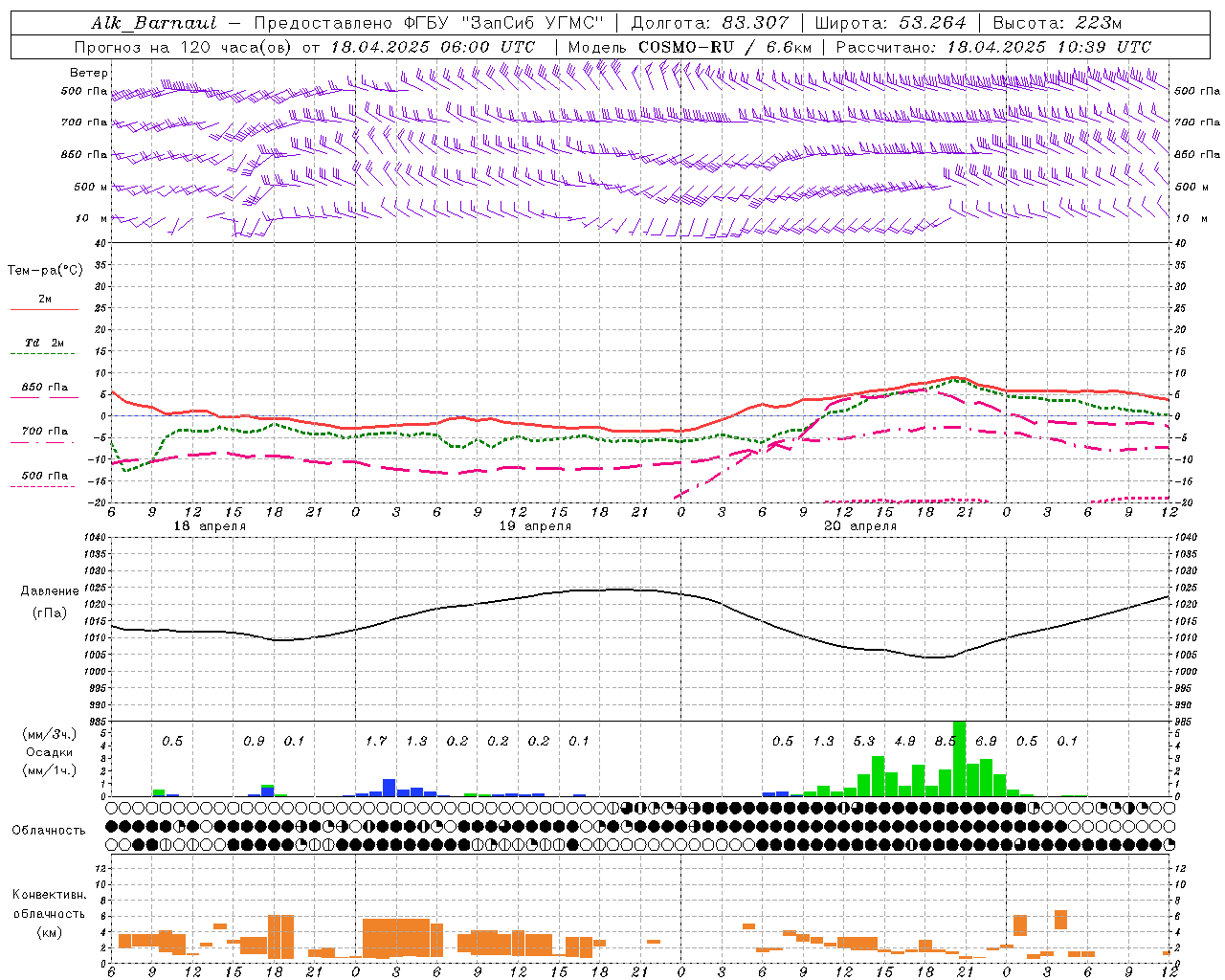The height and width of the screenshot is (980, 1225).
Task: Click the 8.5 three-hour precipitation value
Action: [946, 741]
